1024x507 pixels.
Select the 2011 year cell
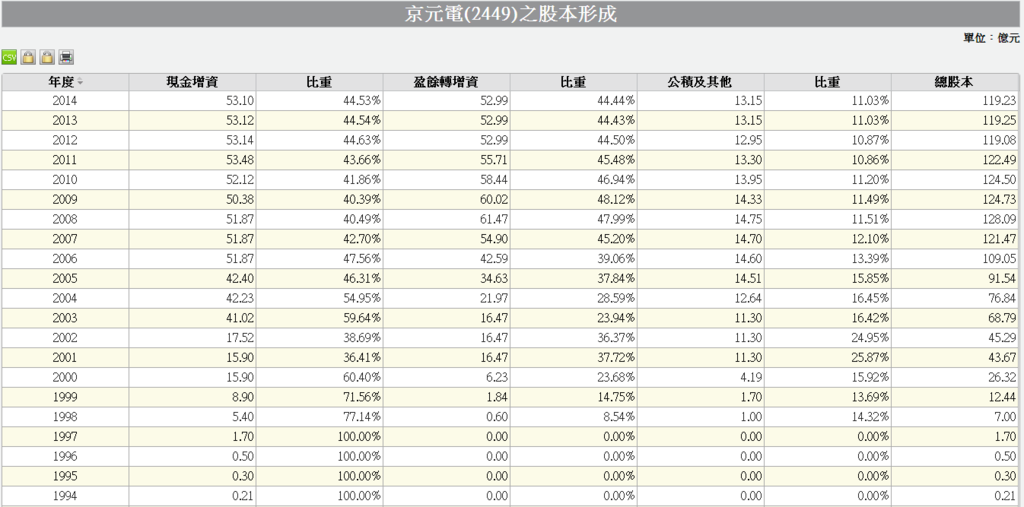click(65, 160)
